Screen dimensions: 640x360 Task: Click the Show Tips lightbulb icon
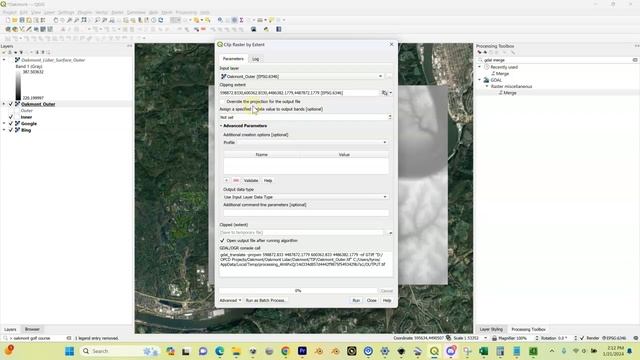click(271, 20)
